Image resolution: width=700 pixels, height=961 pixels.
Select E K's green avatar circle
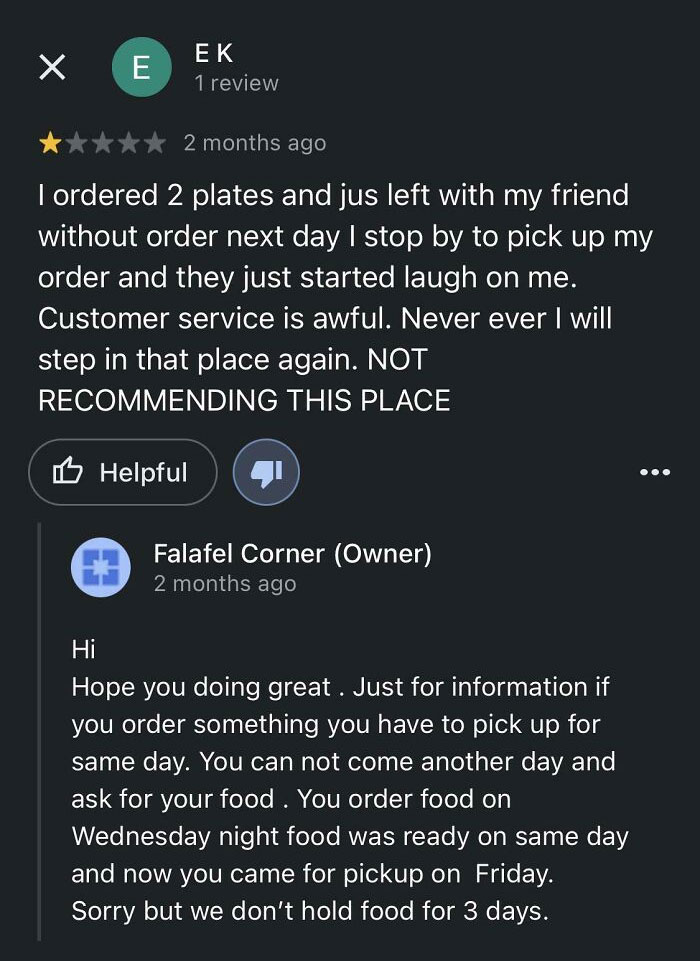(142, 67)
